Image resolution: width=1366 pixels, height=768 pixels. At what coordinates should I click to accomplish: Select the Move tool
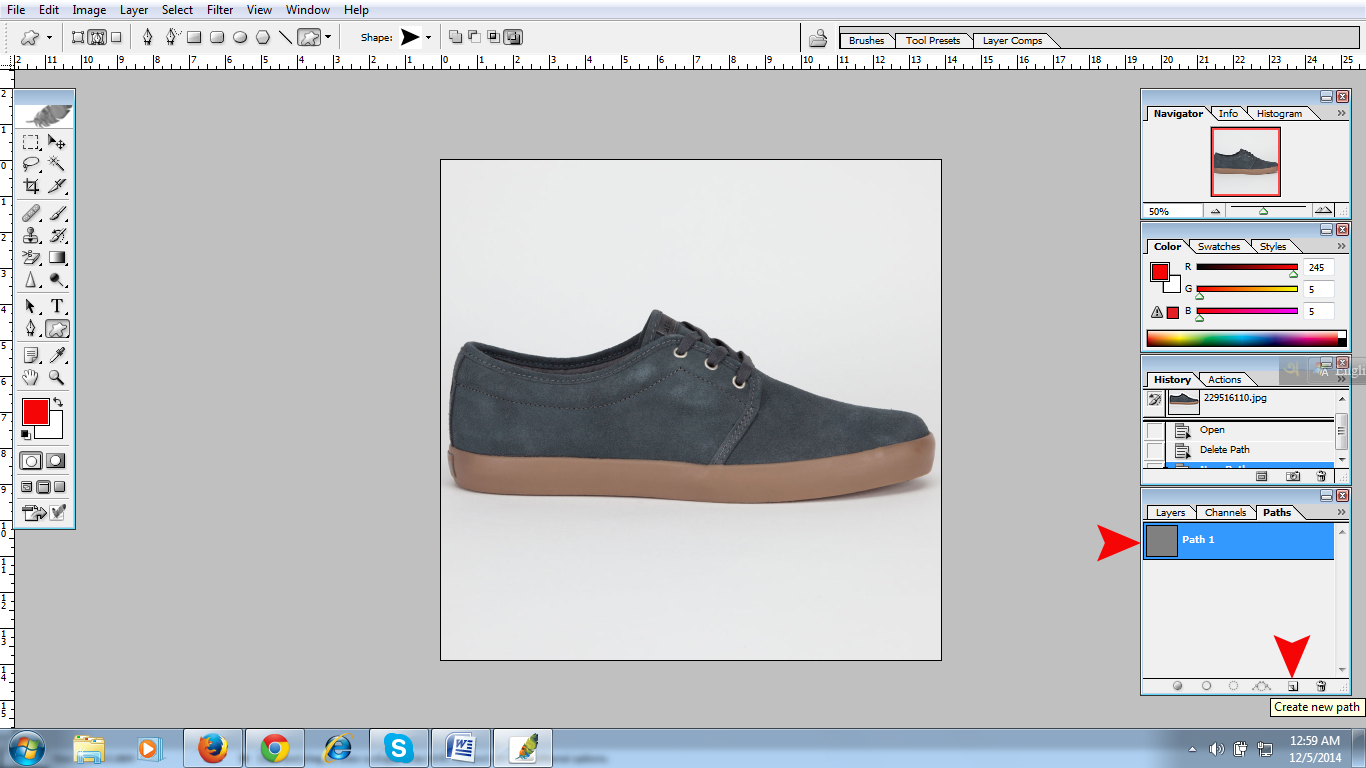click(57, 143)
